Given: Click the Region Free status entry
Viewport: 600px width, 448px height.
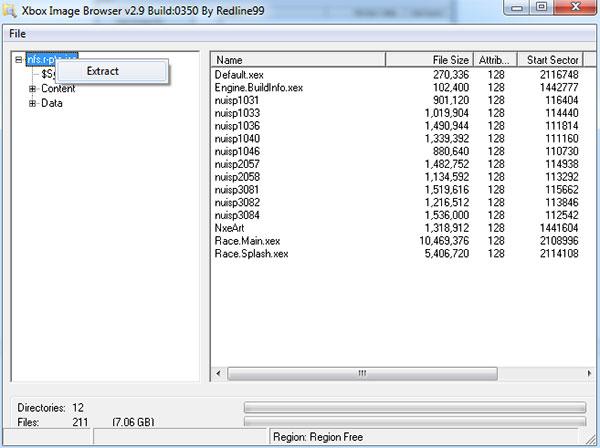Looking at the screenshot, I should pyautogui.click(x=318, y=437).
